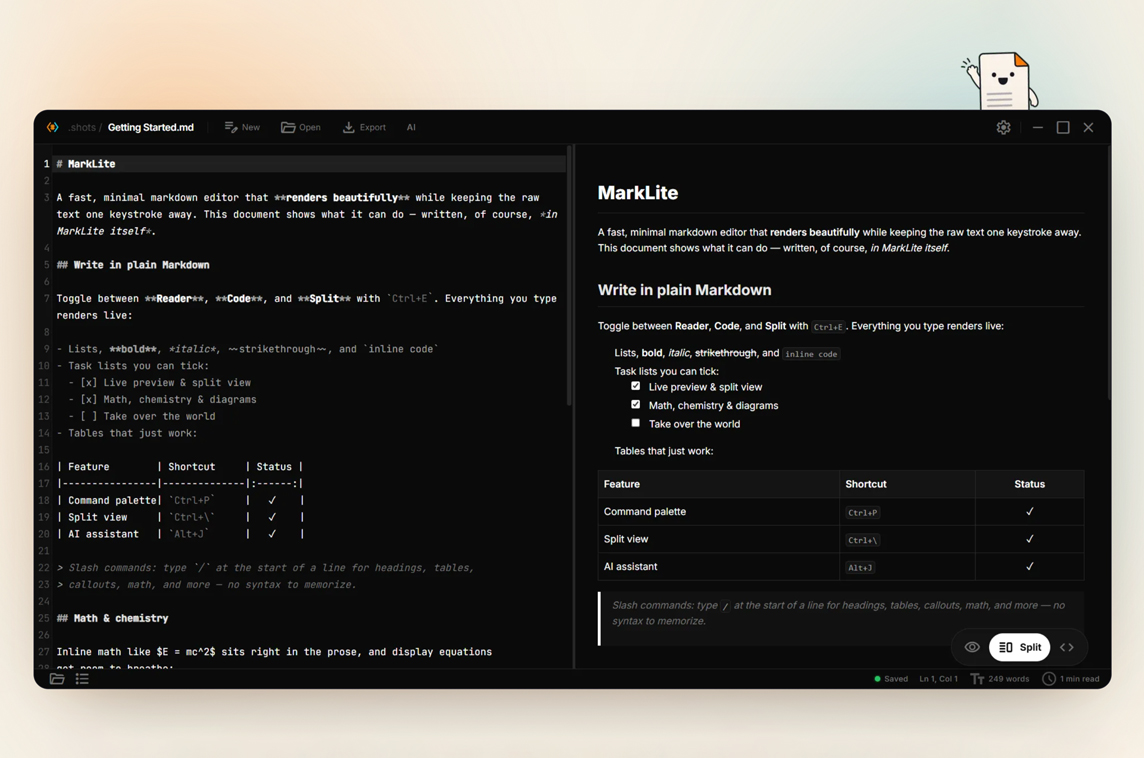Click the '## Math & chemistry' source line
Viewport: 1144px width, 758px height.
coord(112,618)
